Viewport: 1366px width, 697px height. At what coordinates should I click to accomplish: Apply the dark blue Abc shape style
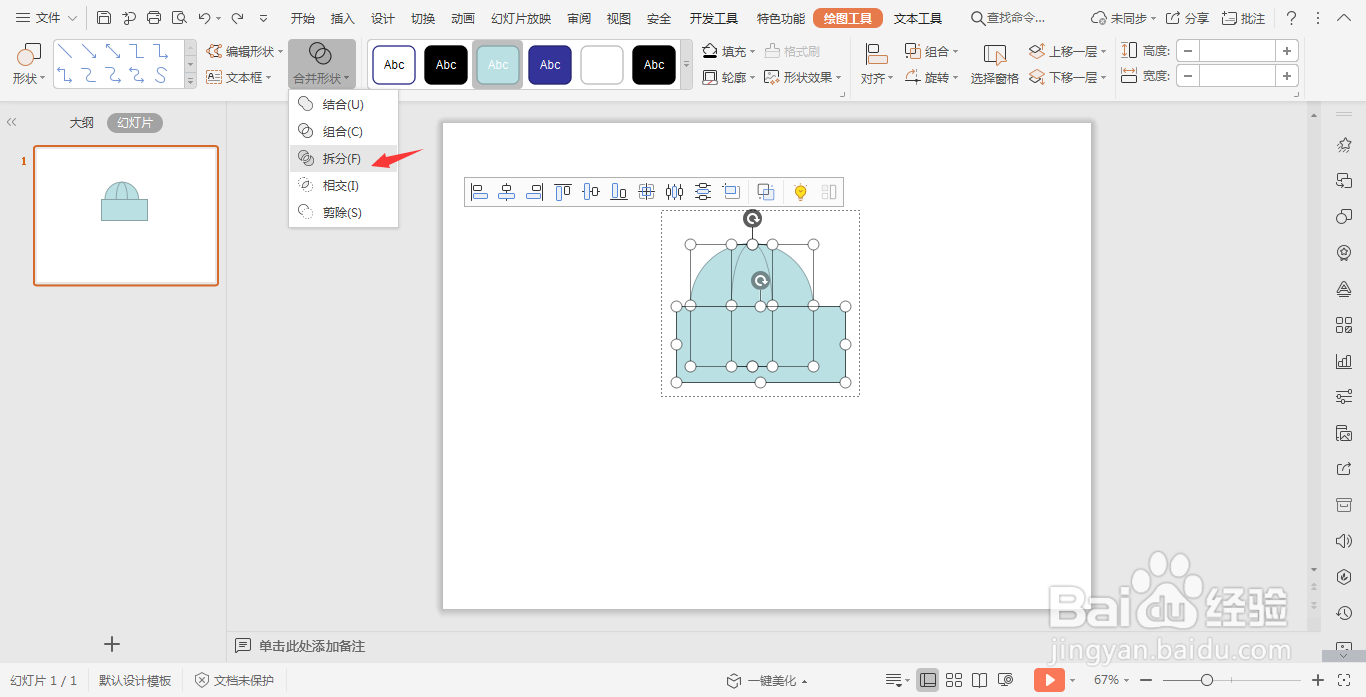[550, 65]
